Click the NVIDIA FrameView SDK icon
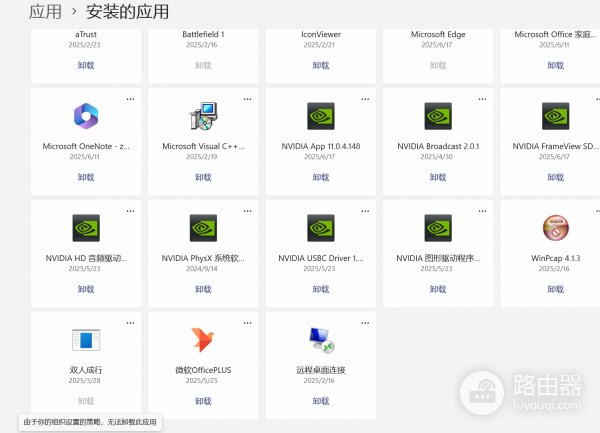600x433 pixels. coord(556,116)
